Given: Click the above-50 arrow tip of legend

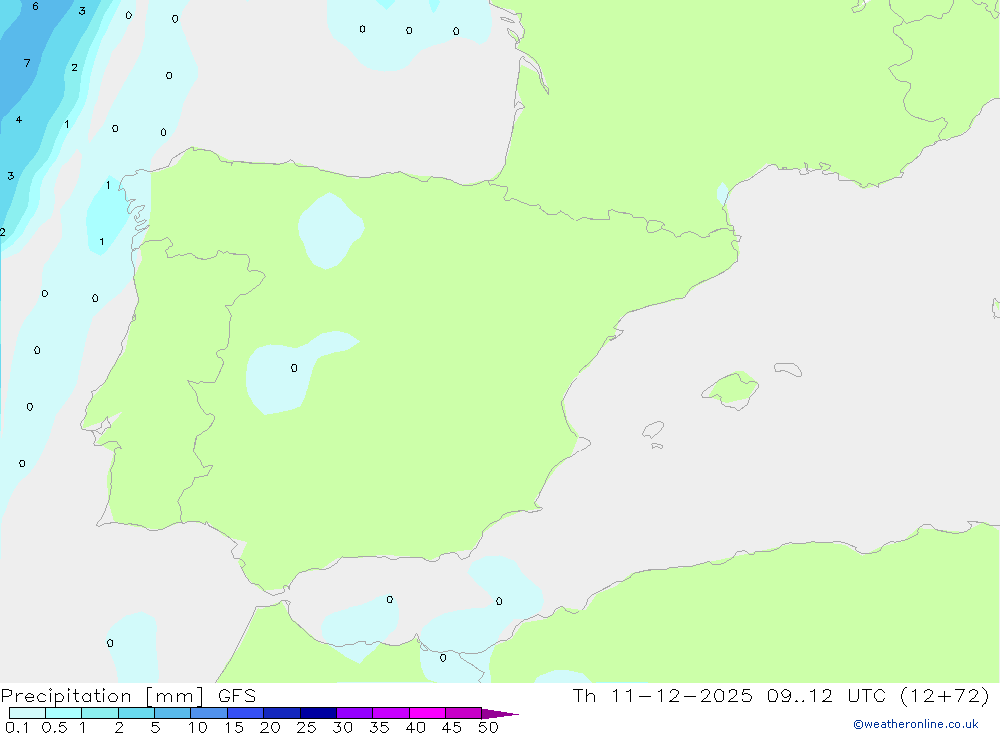Looking at the screenshot, I should (500, 713).
